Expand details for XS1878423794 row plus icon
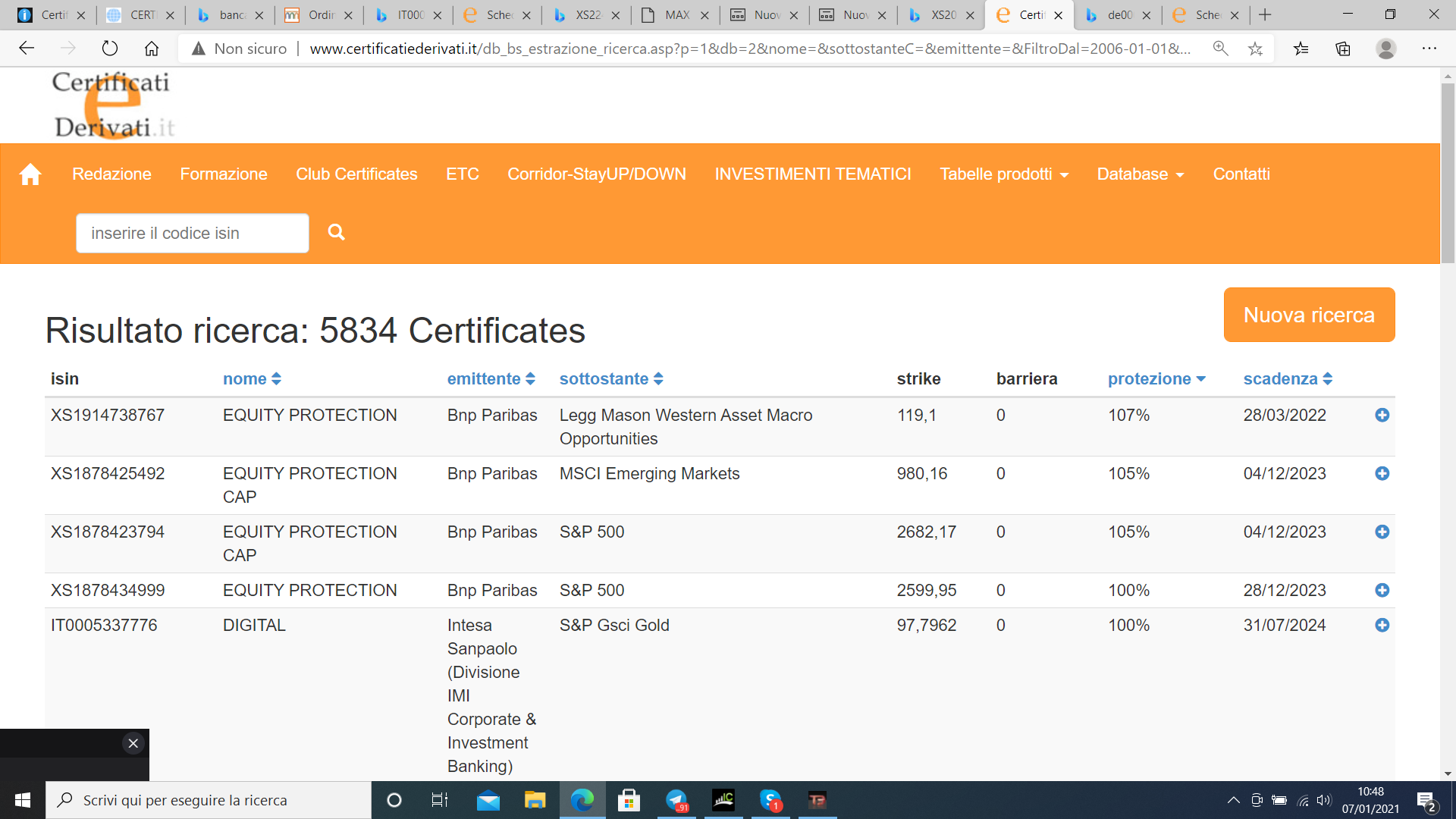This screenshot has height=819, width=1456. click(1382, 532)
